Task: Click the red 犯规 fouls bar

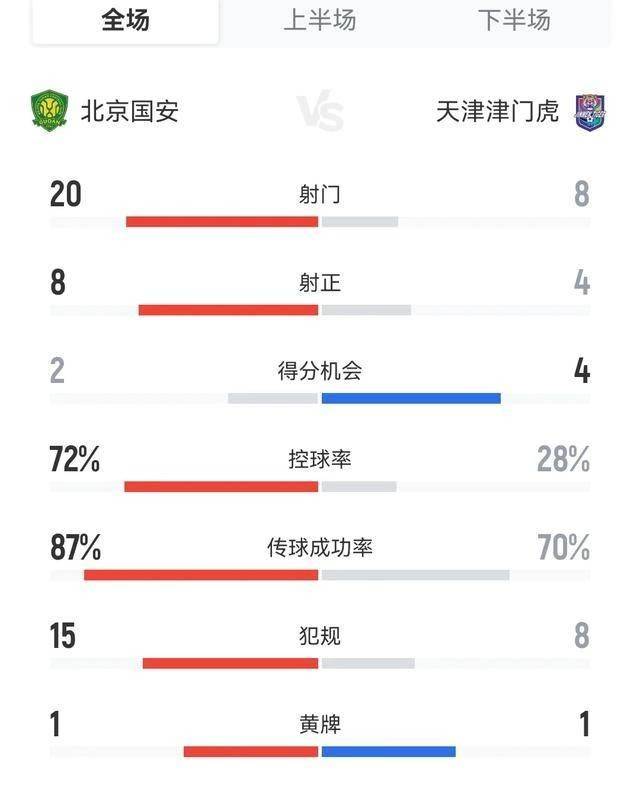Action: (230, 663)
